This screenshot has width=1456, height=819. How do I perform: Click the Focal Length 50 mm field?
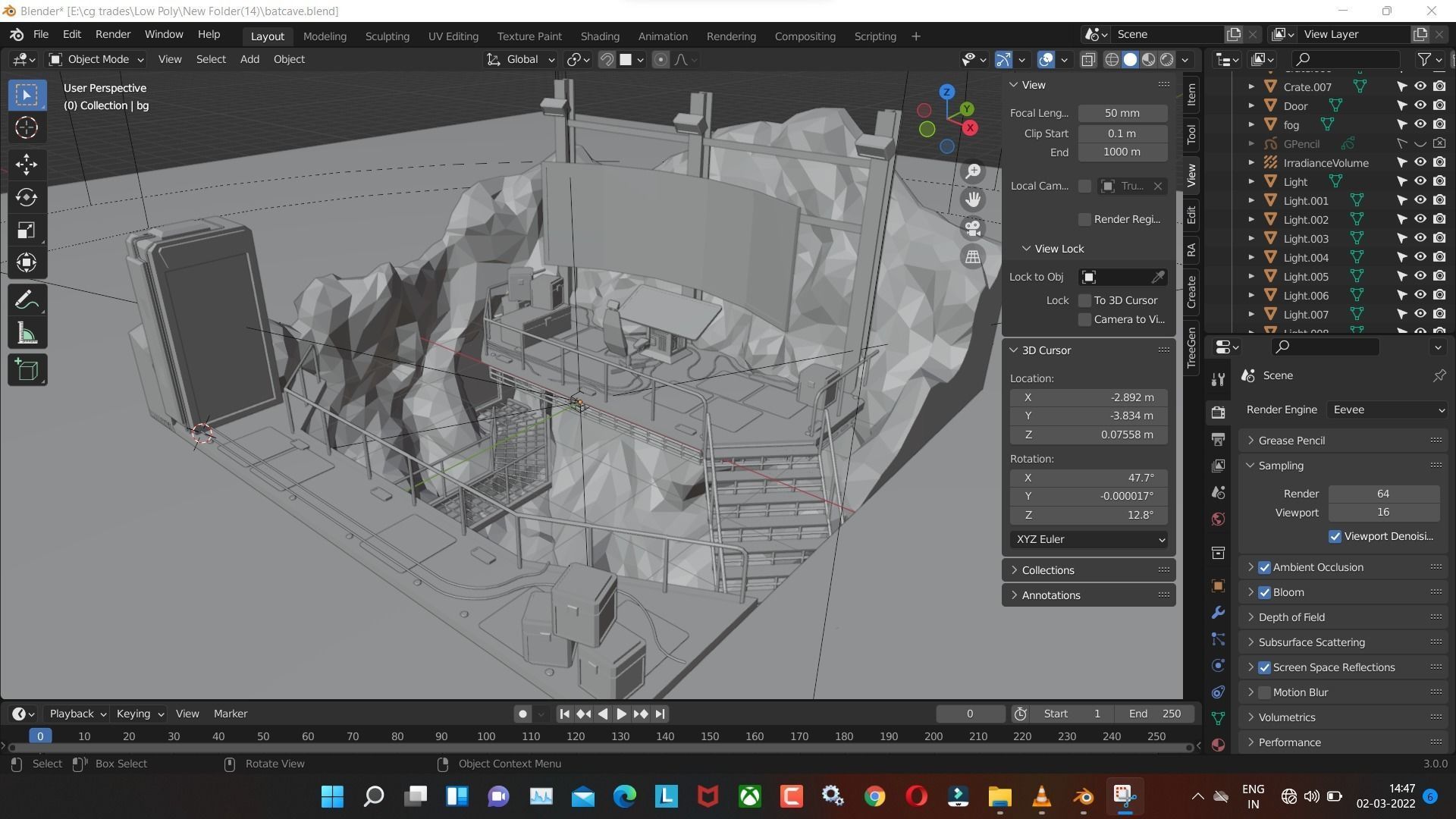tap(1122, 114)
